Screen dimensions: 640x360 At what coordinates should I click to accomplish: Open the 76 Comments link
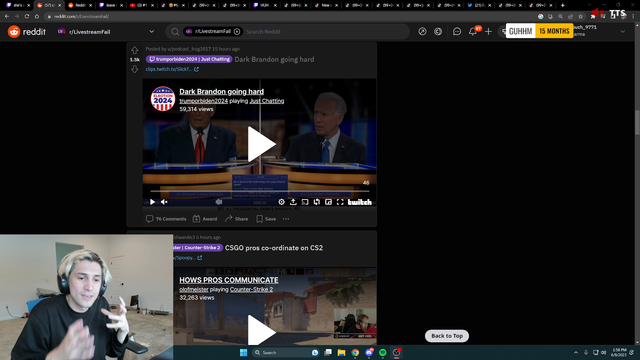pyautogui.click(x=166, y=219)
